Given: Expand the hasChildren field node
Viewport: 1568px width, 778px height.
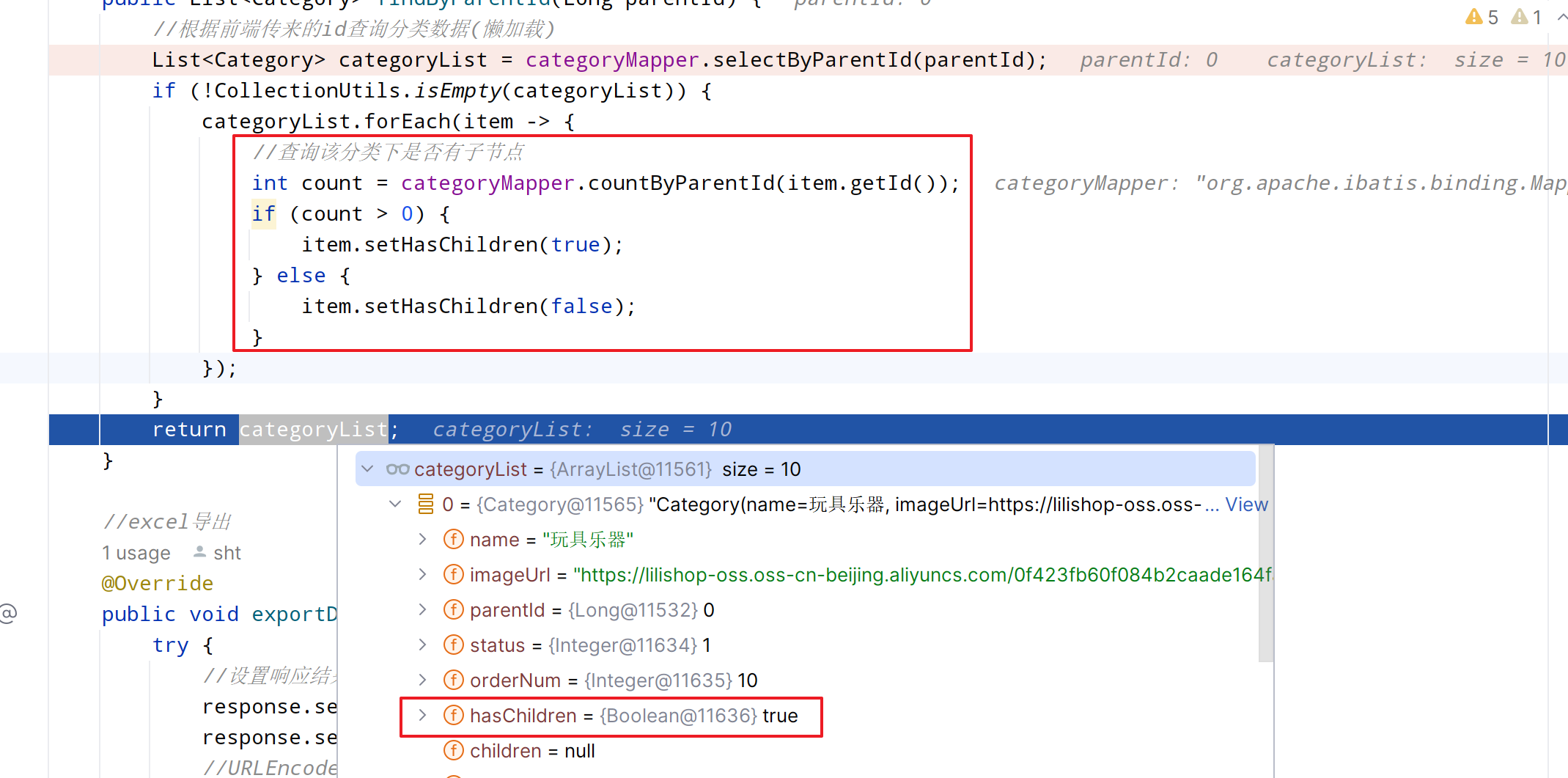Looking at the screenshot, I should [x=423, y=716].
